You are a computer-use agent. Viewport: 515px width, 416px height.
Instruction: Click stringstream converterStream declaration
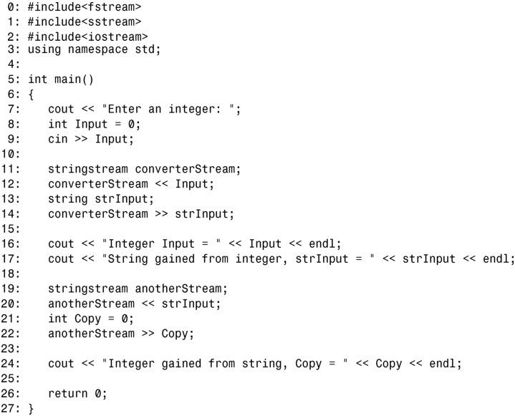click(x=144, y=169)
